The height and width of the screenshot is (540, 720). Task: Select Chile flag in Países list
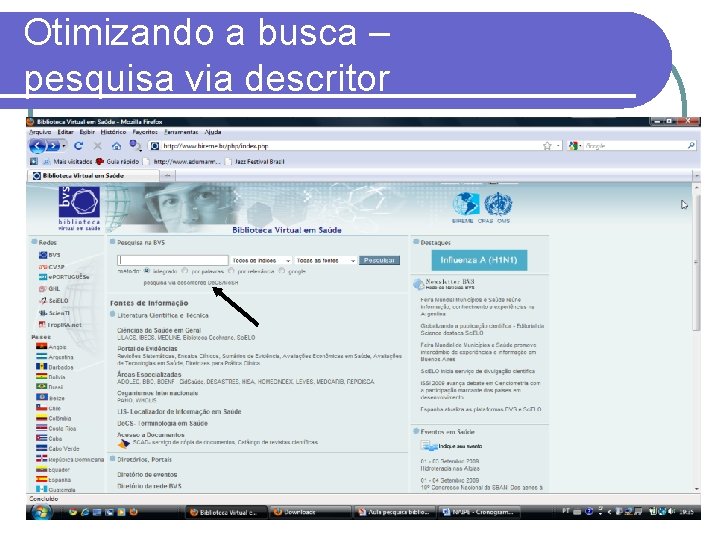tap(42, 408)
